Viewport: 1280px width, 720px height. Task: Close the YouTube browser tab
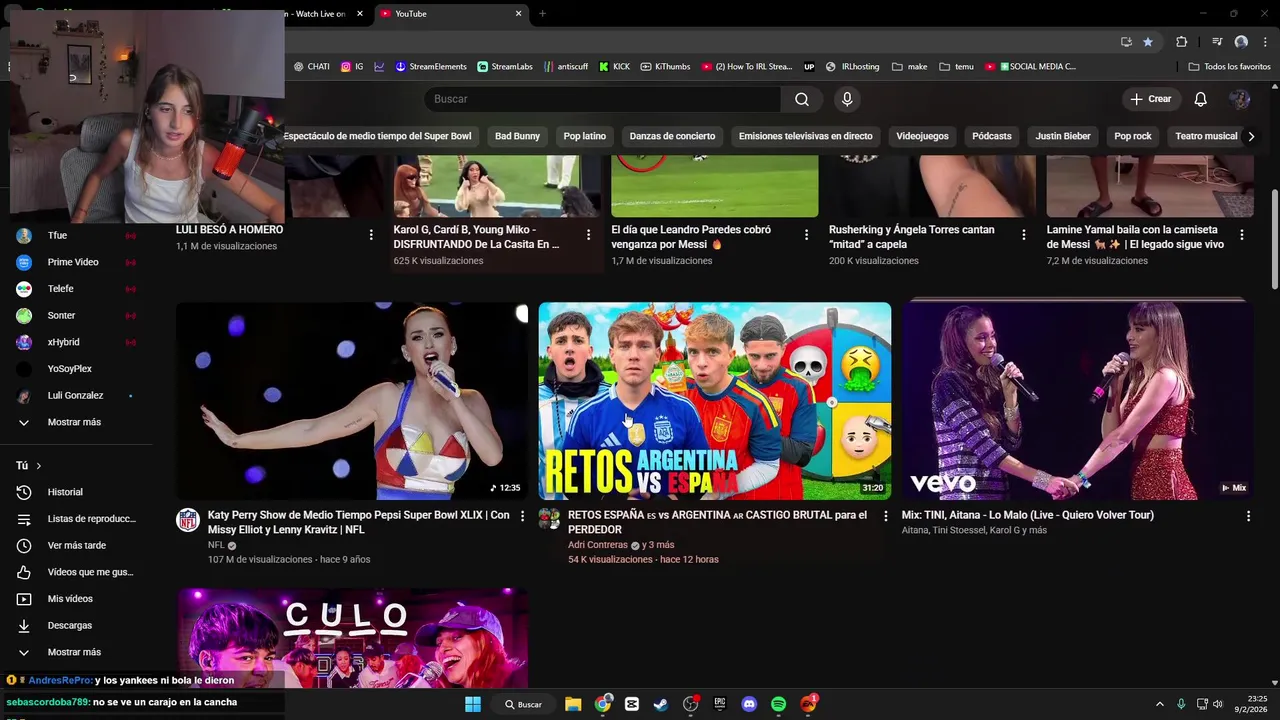click(518, 14)
